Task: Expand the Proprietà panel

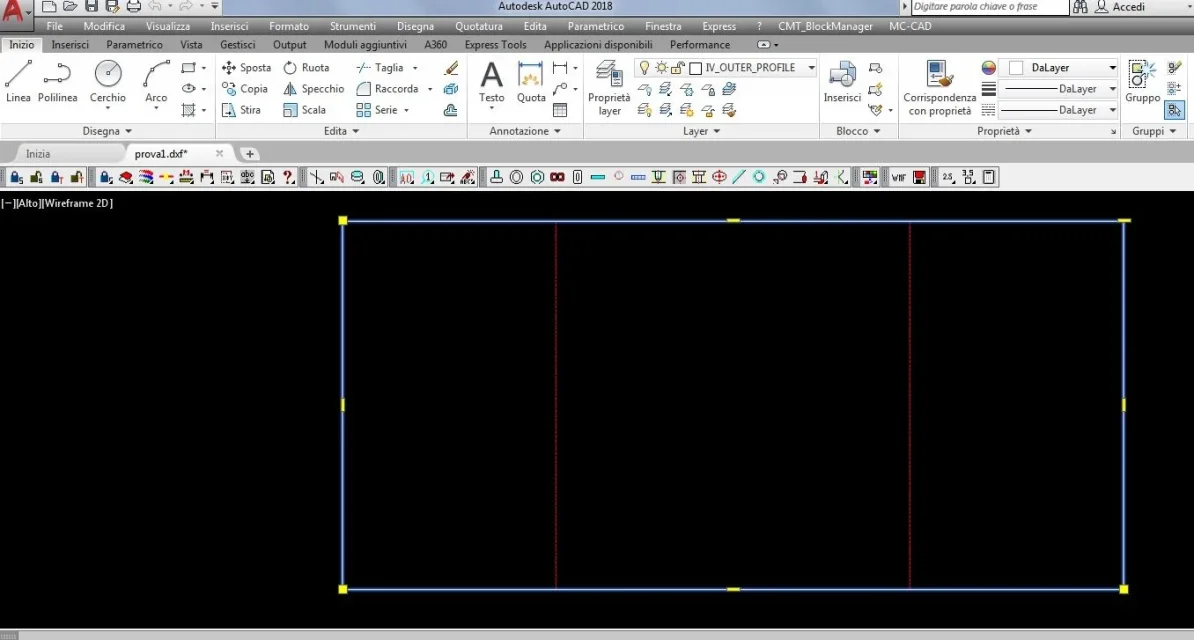Action: point(1004,131)
